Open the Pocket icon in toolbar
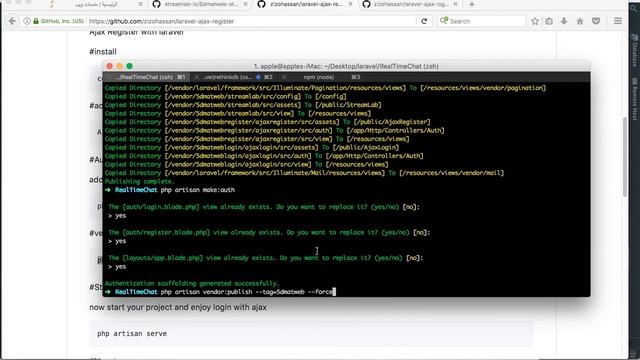This screenshot has width=640, height=360. point(596,21)
